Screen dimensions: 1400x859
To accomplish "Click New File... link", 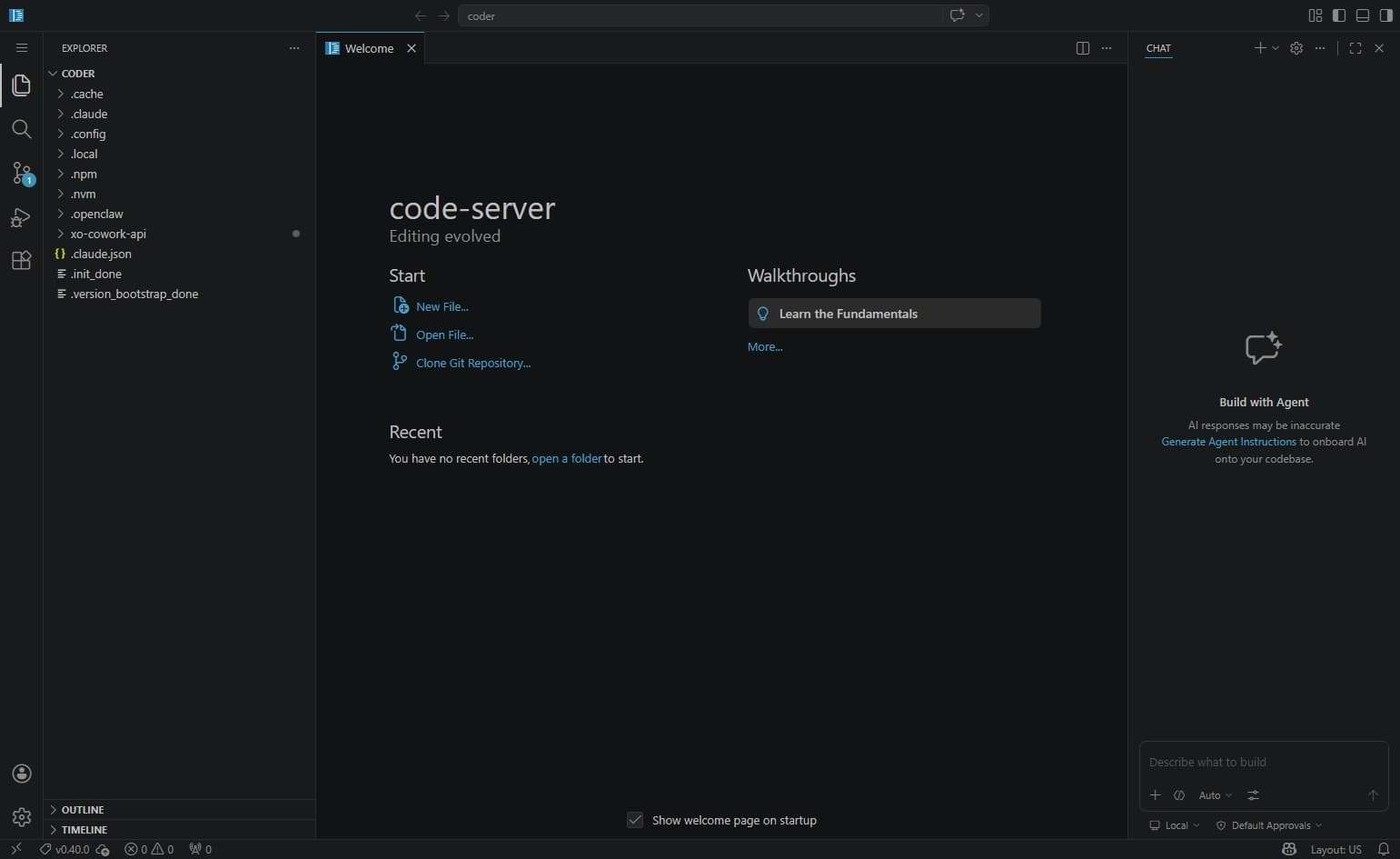I will [442, 306].
